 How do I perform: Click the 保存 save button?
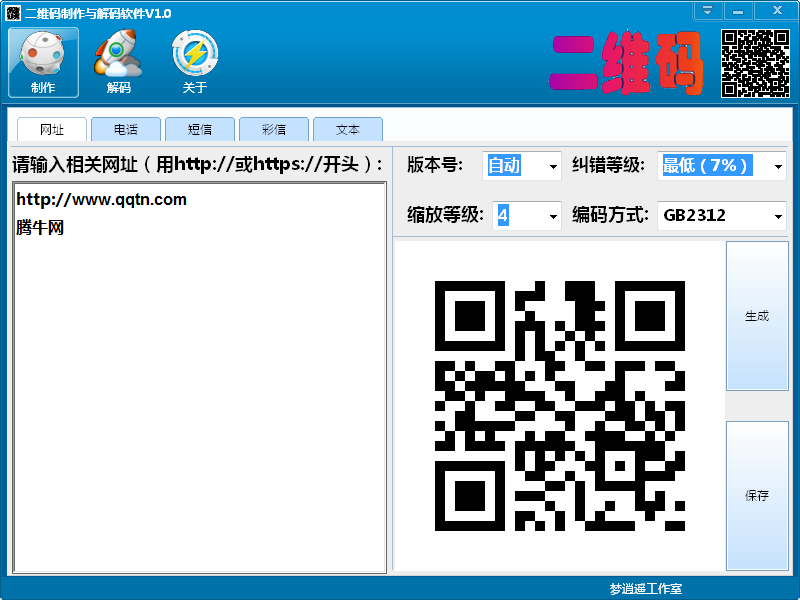tap(757, 496)
